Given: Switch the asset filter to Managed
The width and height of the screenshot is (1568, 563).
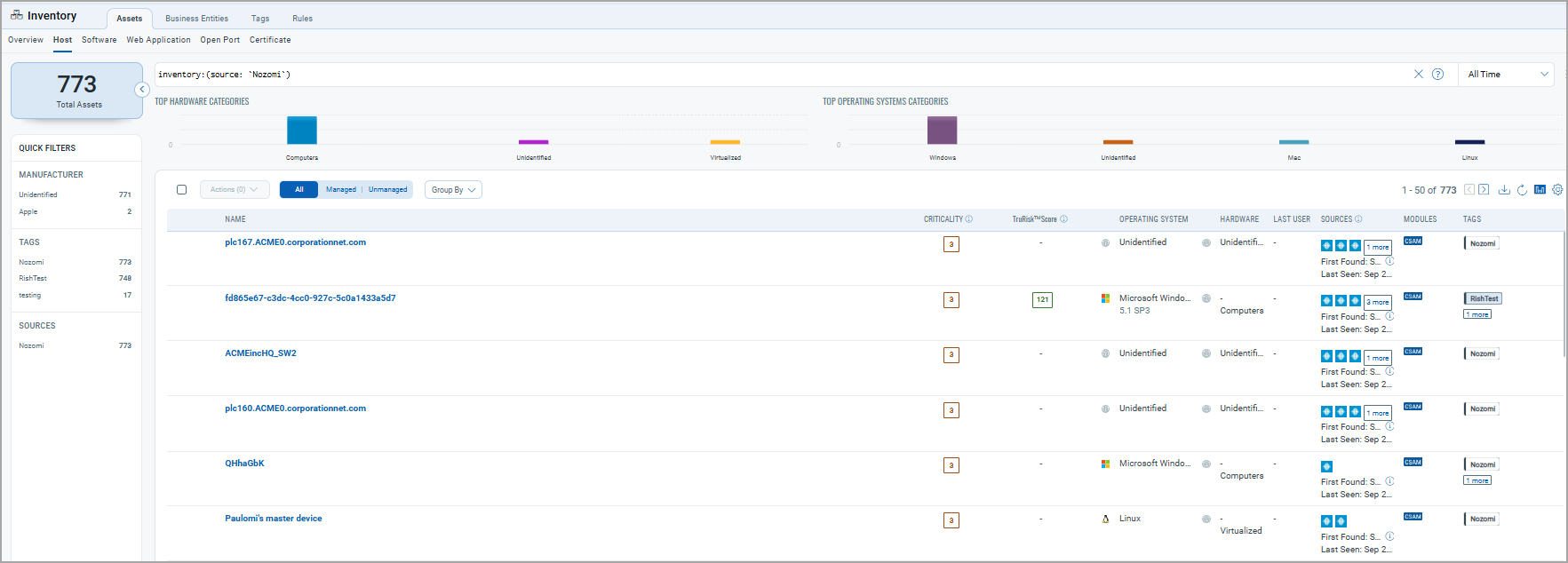Looking at the screenshot, I should point(340,190).
